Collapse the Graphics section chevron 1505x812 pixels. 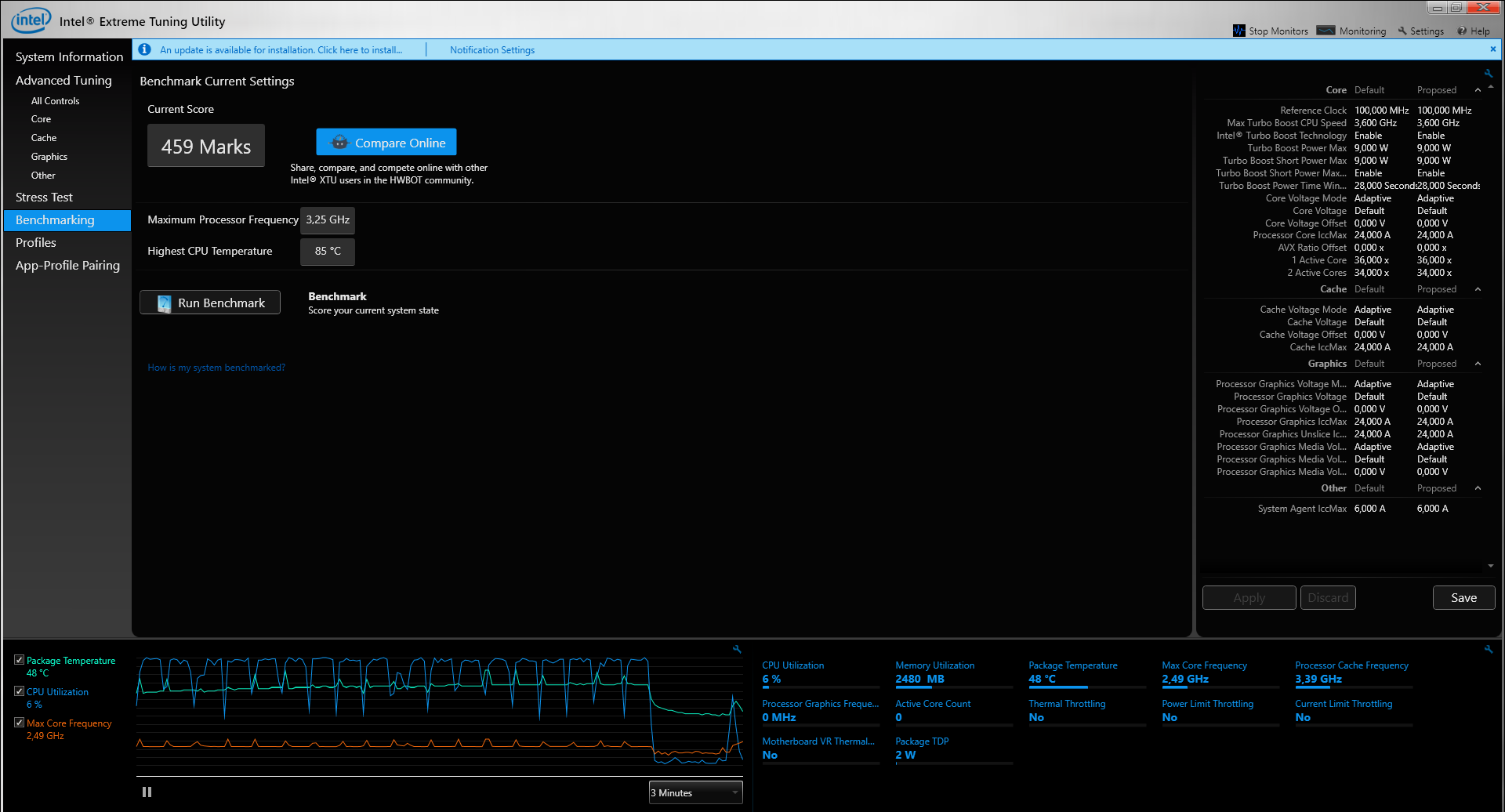pos(1478,364)
